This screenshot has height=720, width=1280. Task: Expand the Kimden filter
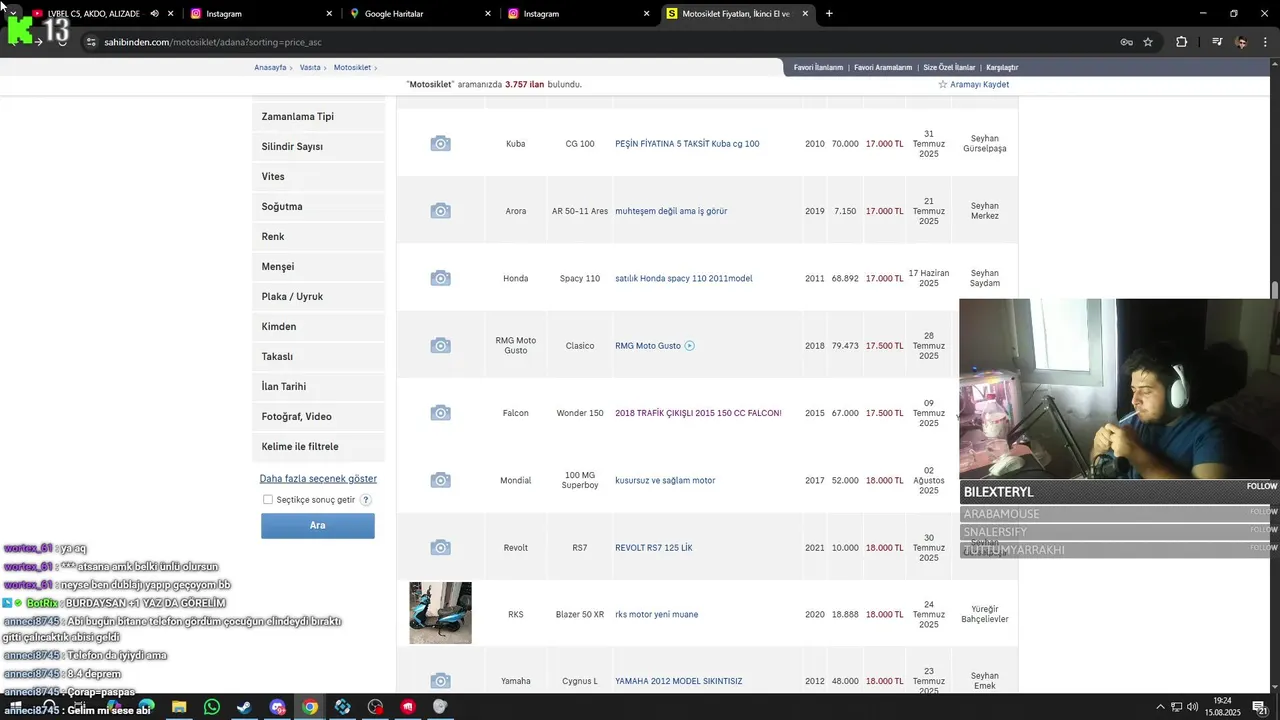coord(318,327)
